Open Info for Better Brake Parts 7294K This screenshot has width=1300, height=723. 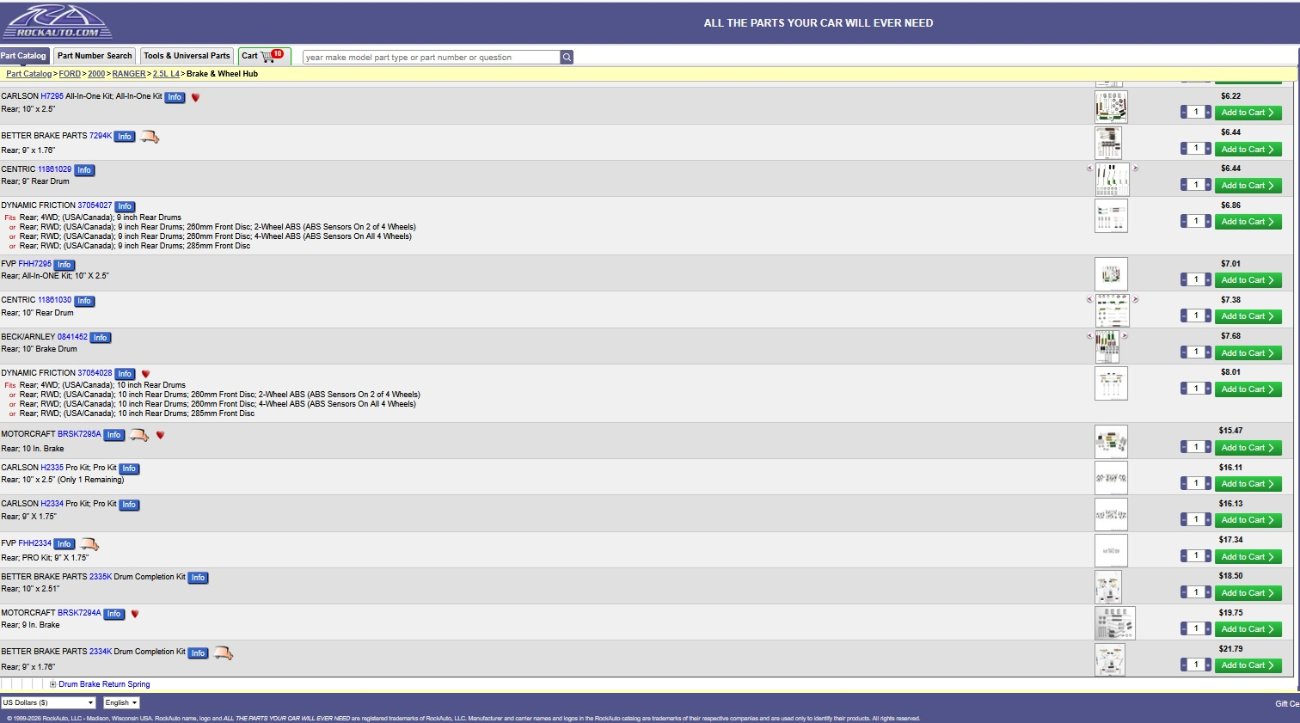pyautogui.click(x=124, y=136)
